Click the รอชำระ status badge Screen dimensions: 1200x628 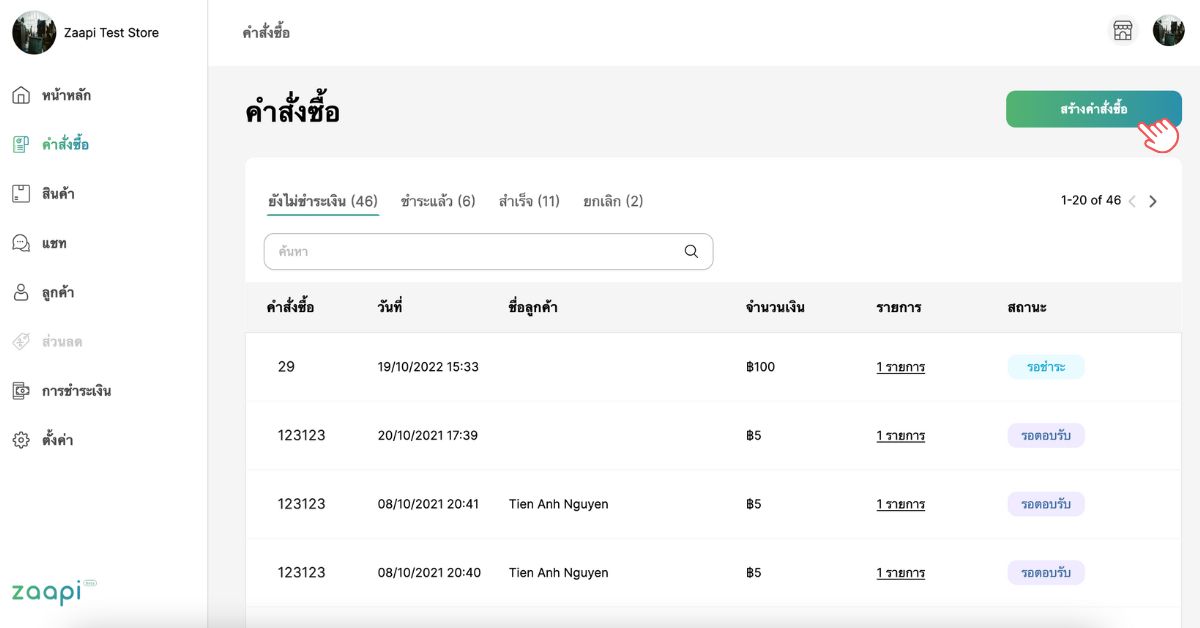pos(1045,367)
